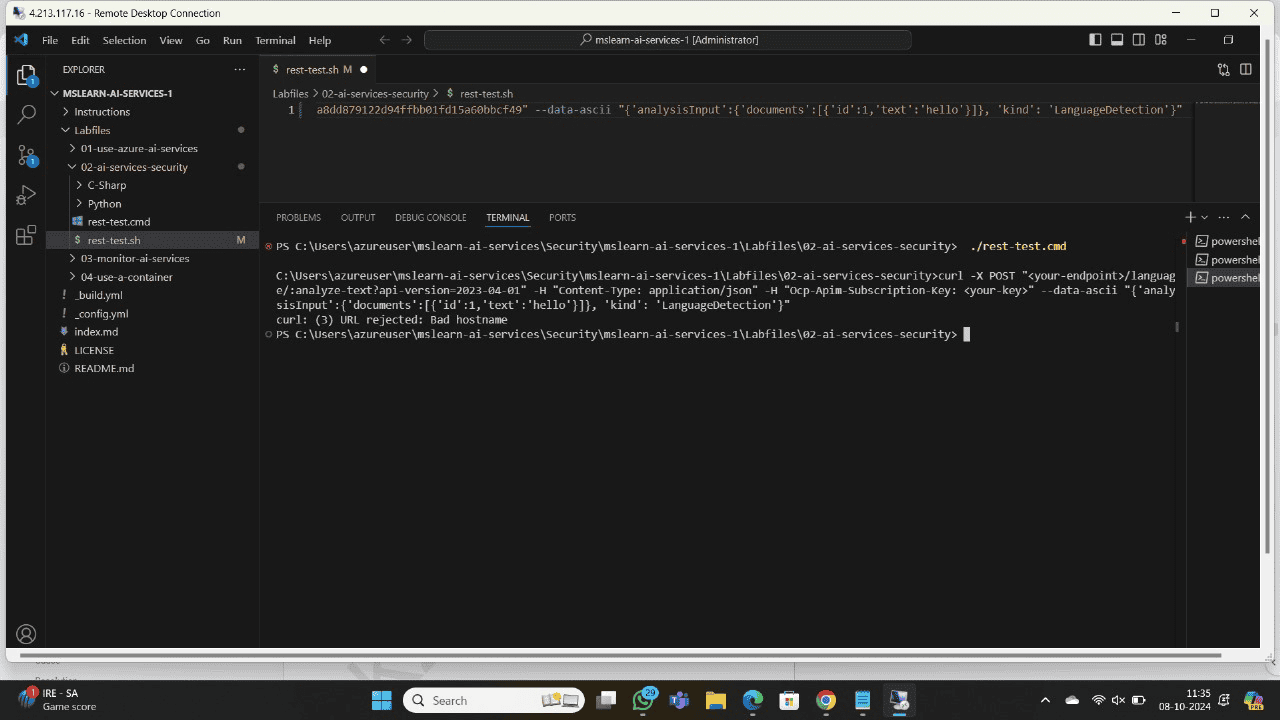Open Customize Layout icon in title bar
Image resolution: width=1280 pixels, height=720 pixels.
[x=1161, y=40]
